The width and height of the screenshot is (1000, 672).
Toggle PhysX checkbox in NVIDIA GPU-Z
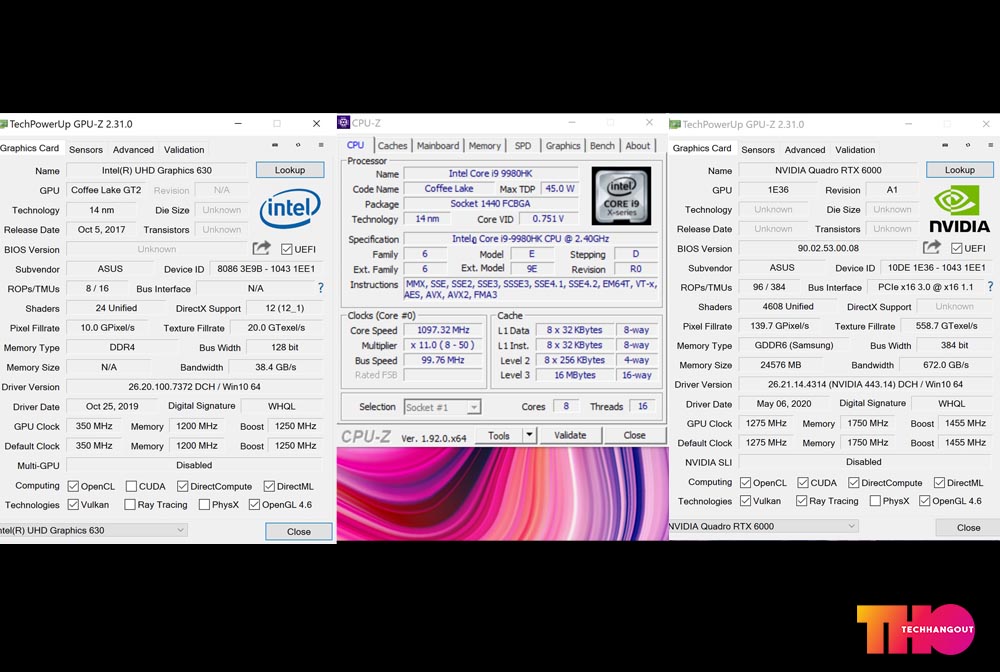[x=876, y=501]
